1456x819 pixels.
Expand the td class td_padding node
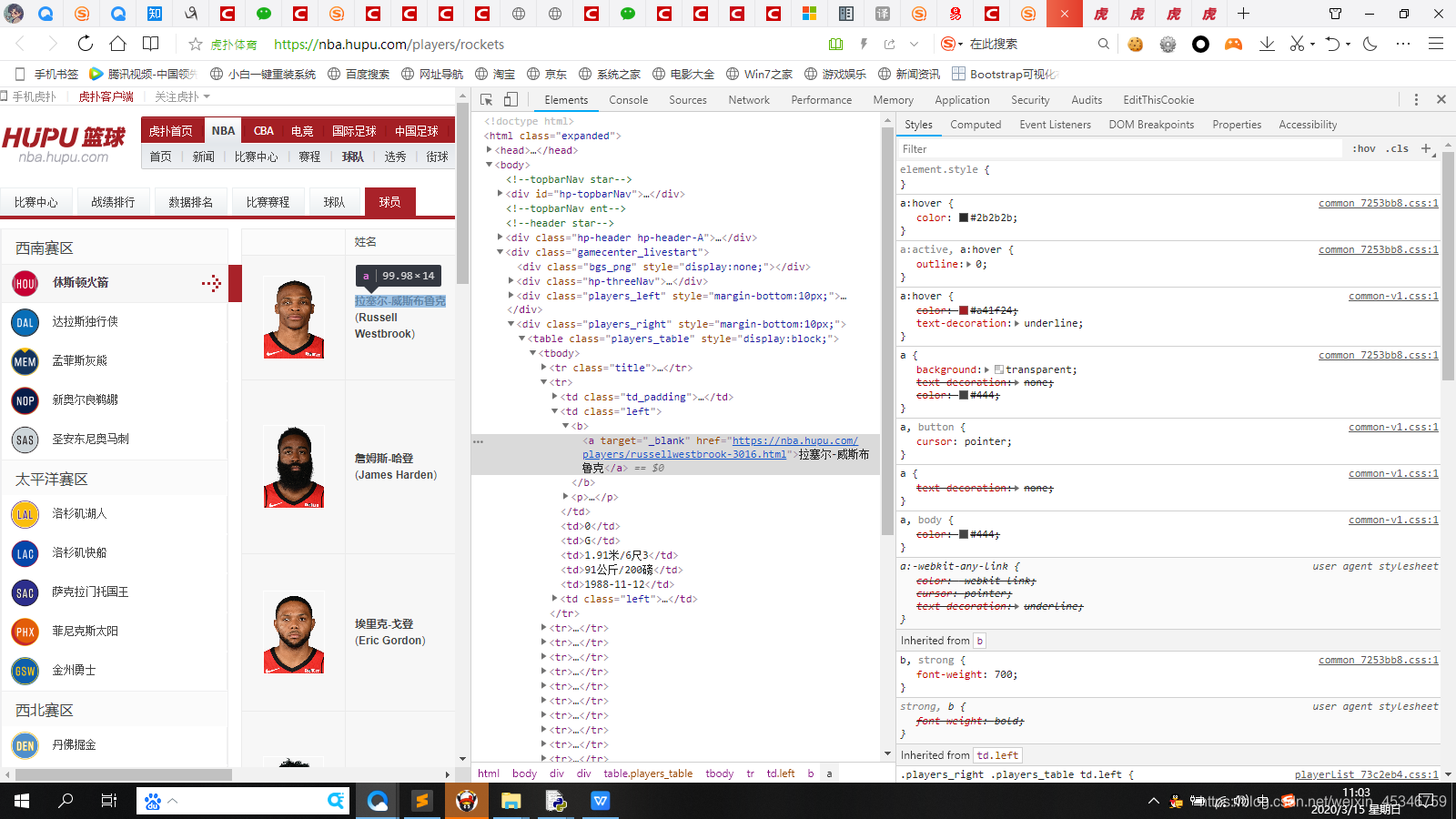point(555,397)
